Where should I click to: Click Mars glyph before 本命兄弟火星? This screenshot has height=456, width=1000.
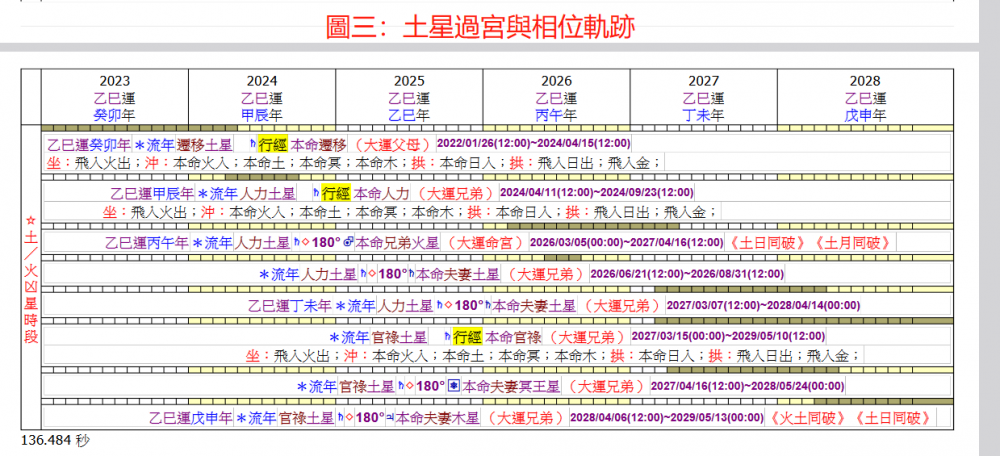[347, 243]
